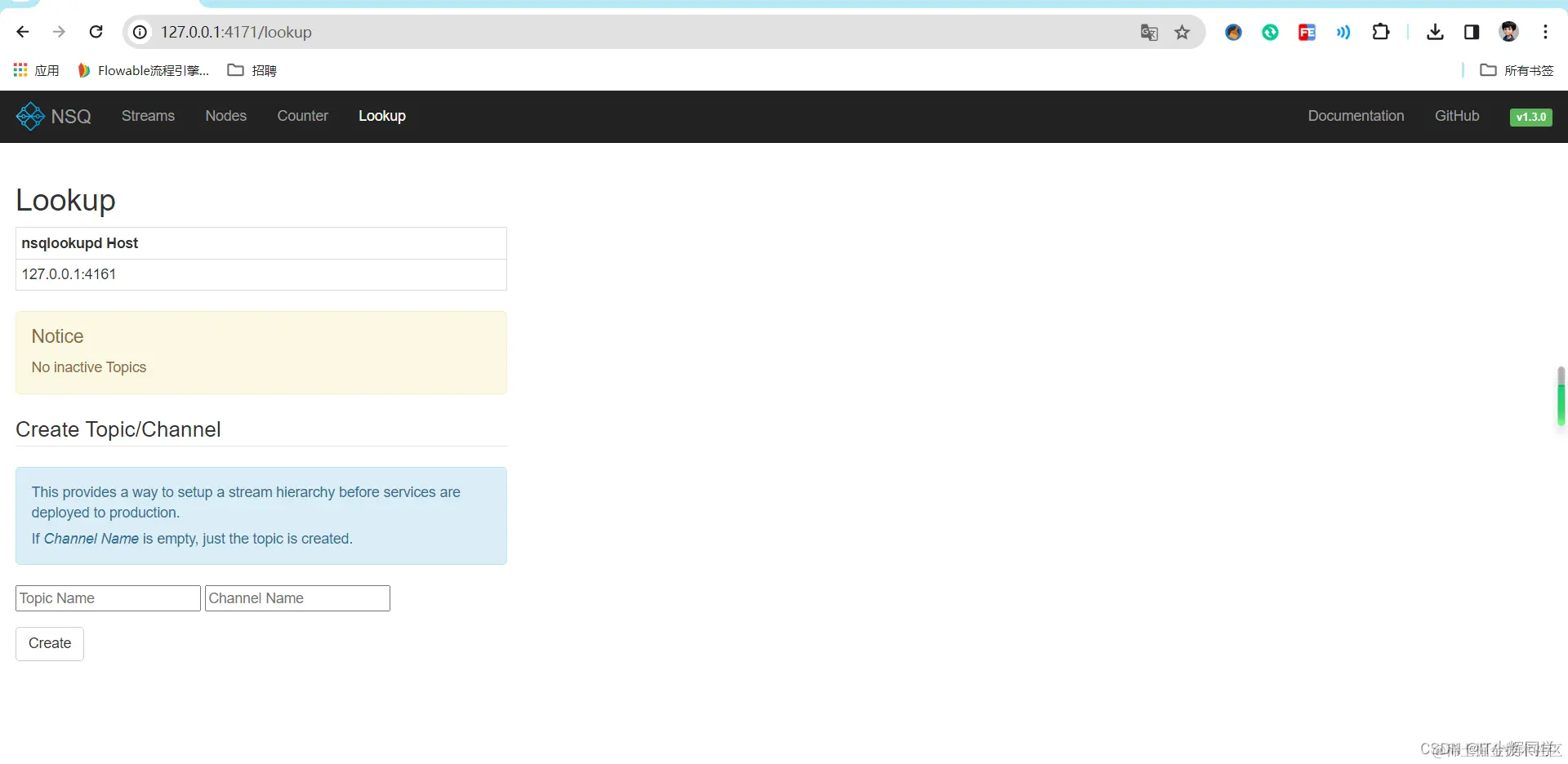
Task: Click the Topic Name input field
Action: click(108, 598)
